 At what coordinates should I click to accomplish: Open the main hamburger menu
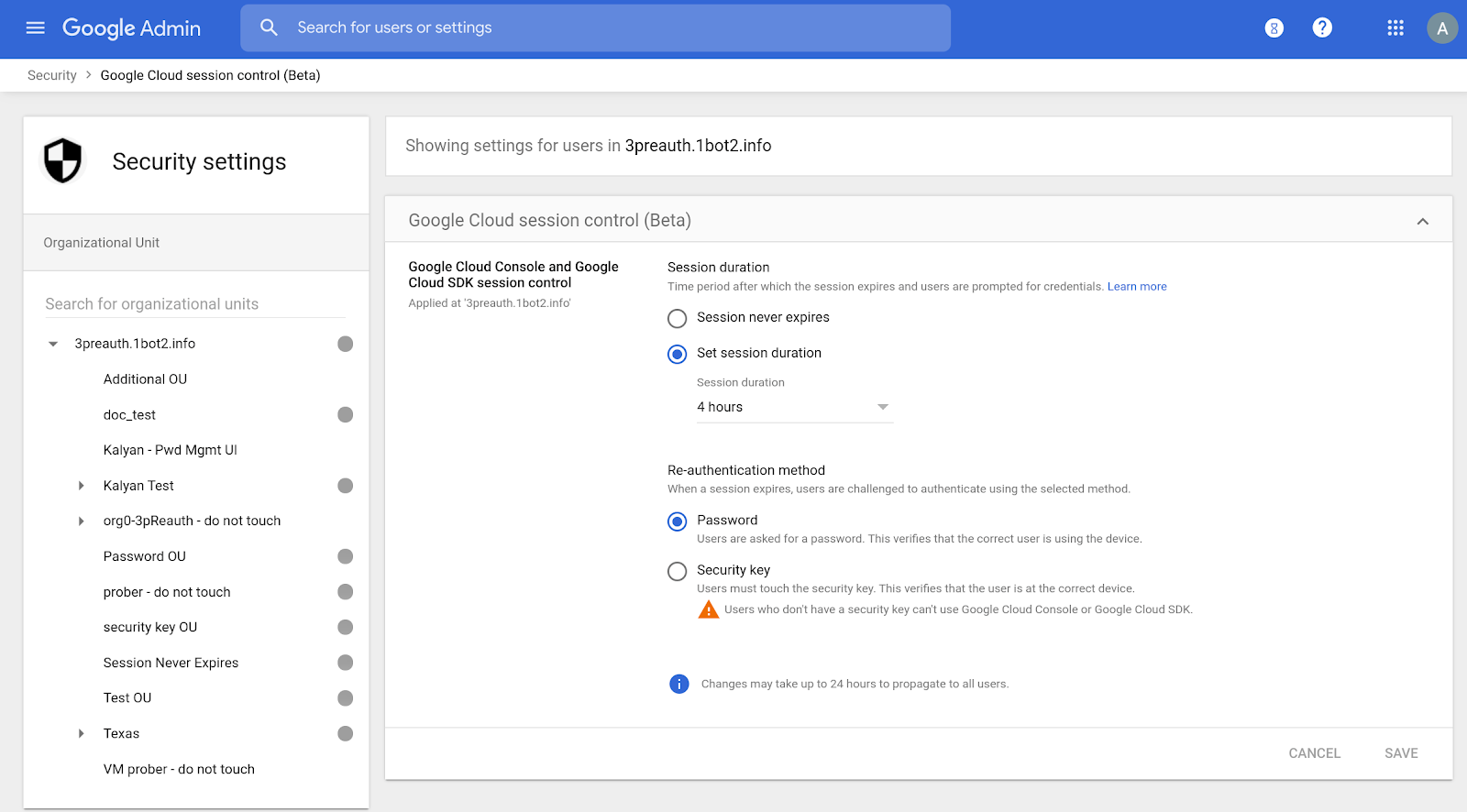tap(36, 28)
